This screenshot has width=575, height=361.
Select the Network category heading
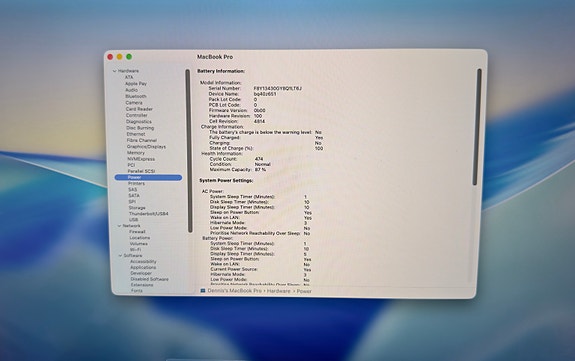point(131,226)
